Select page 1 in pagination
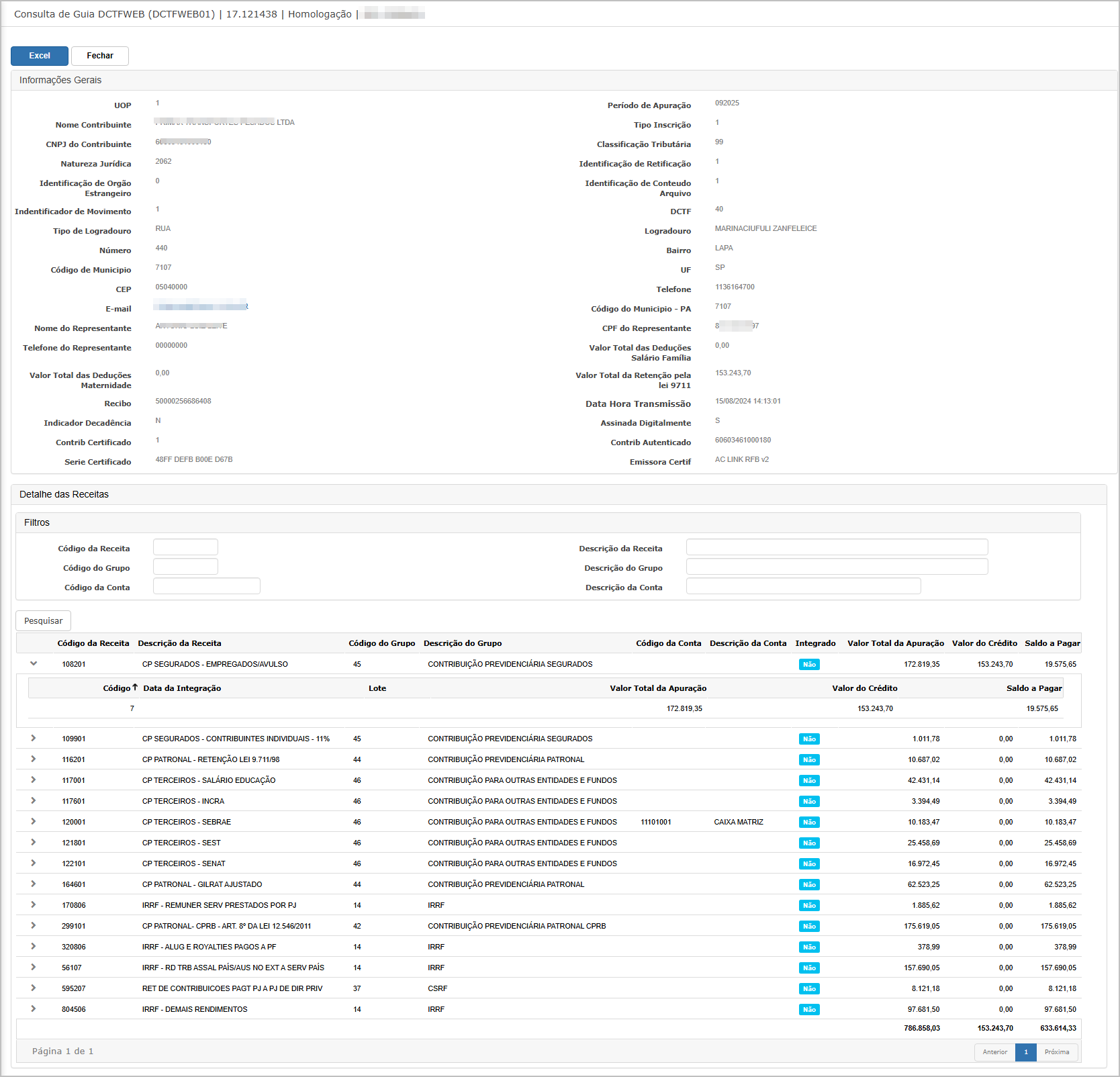This screenshot has width=1120, height=1077. point(1025,1052)
